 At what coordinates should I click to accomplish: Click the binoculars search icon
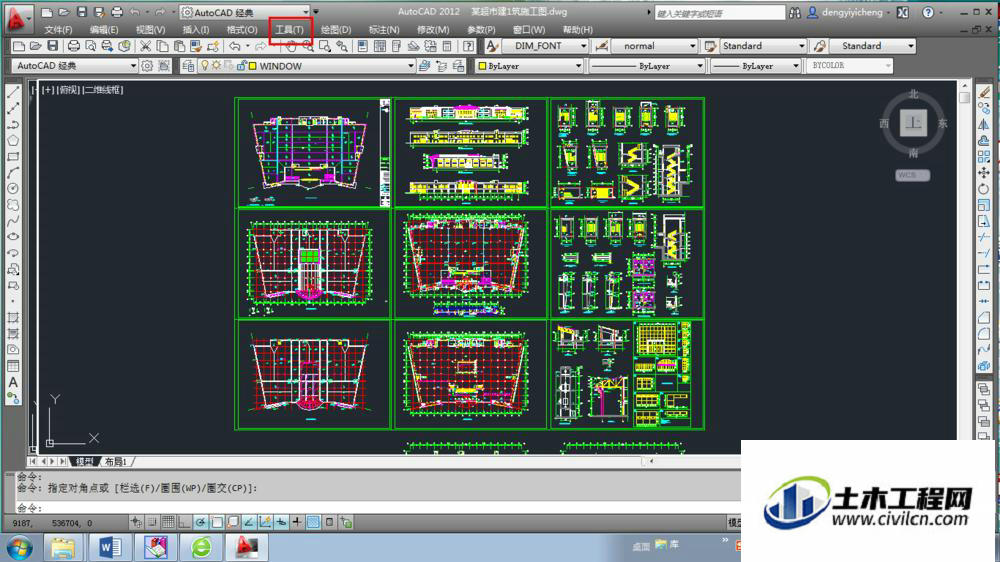pyautogui.click(x=795, y=12)
